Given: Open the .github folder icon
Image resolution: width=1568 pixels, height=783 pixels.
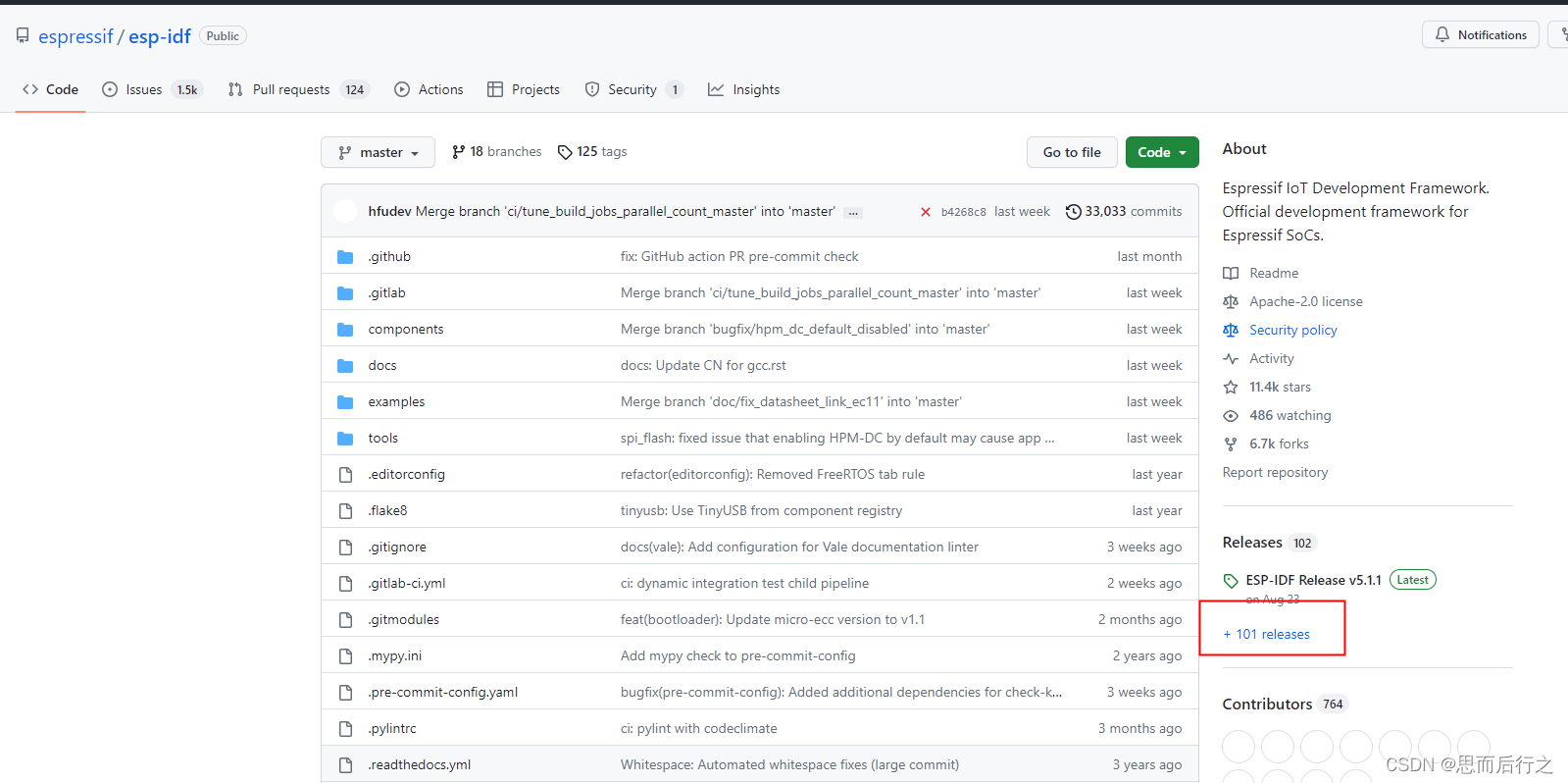Looking at the screenshot, I should pyautogui.click(x=345, y=257).
